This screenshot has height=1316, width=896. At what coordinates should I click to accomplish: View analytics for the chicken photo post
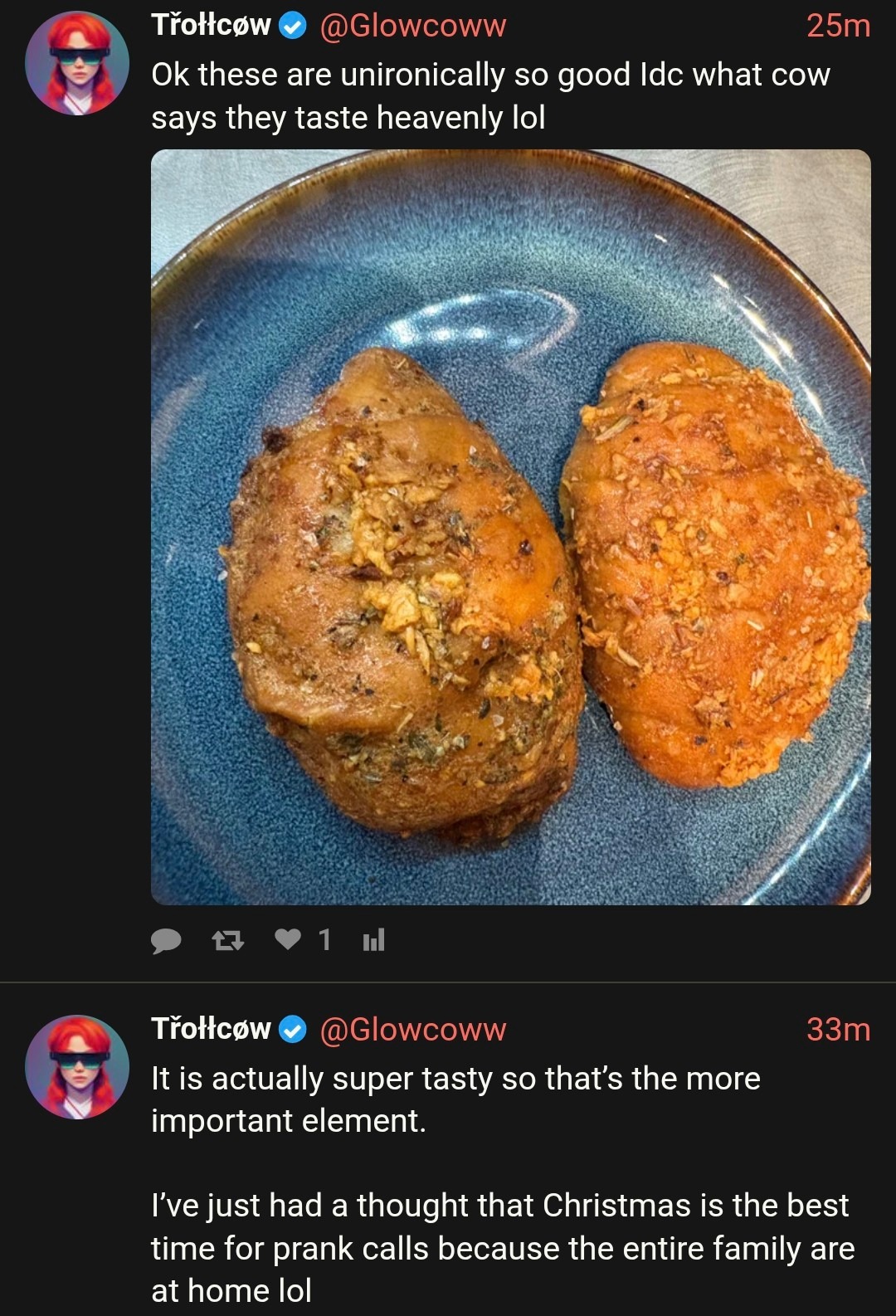(373, 940)
